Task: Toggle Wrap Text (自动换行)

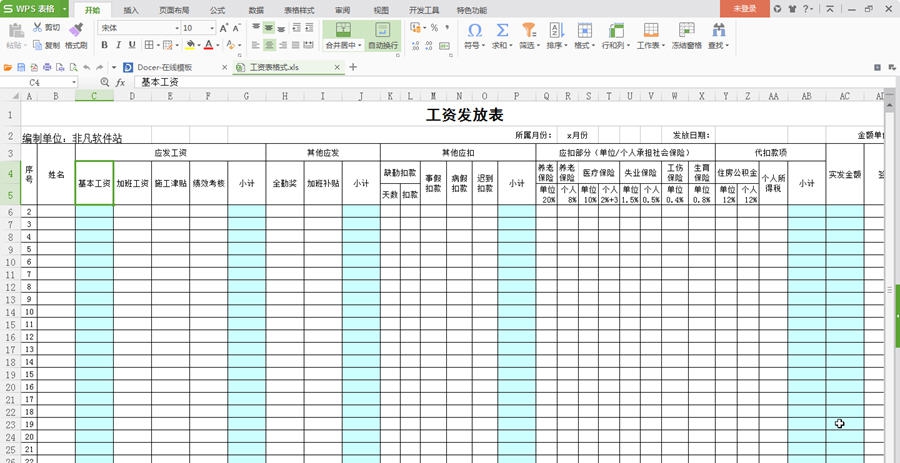Action: [x=383, y=35]
